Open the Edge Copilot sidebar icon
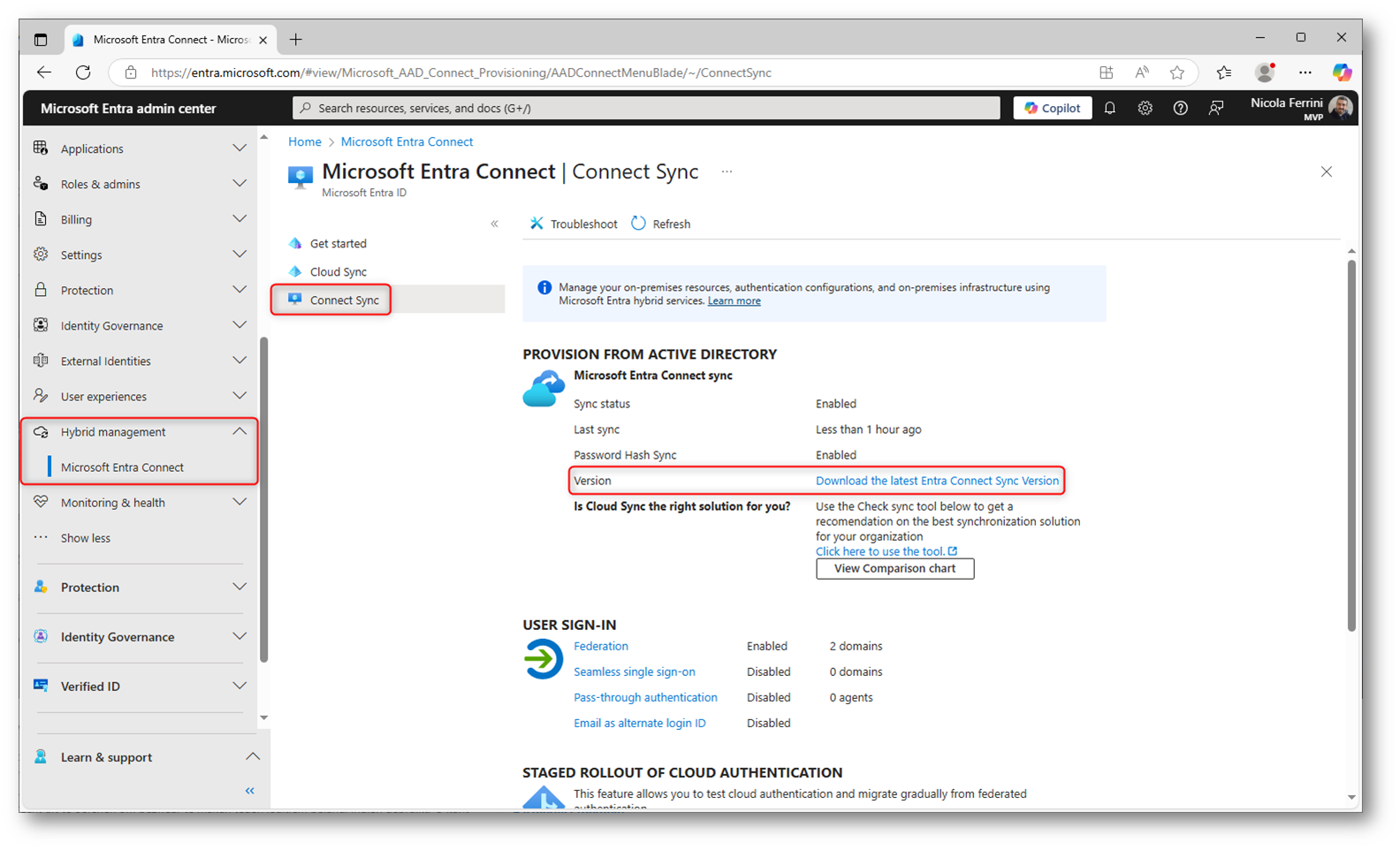Image resolution: width=1400 pixels, height=850 pixels. pos(1342,72)
